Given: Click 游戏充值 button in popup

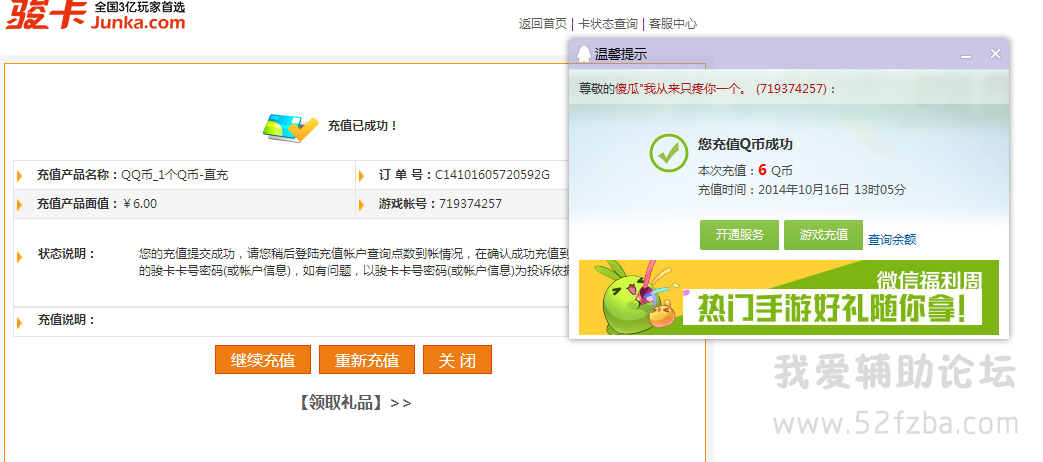Looking at the screenshot, I should click(x=823, y=235).
